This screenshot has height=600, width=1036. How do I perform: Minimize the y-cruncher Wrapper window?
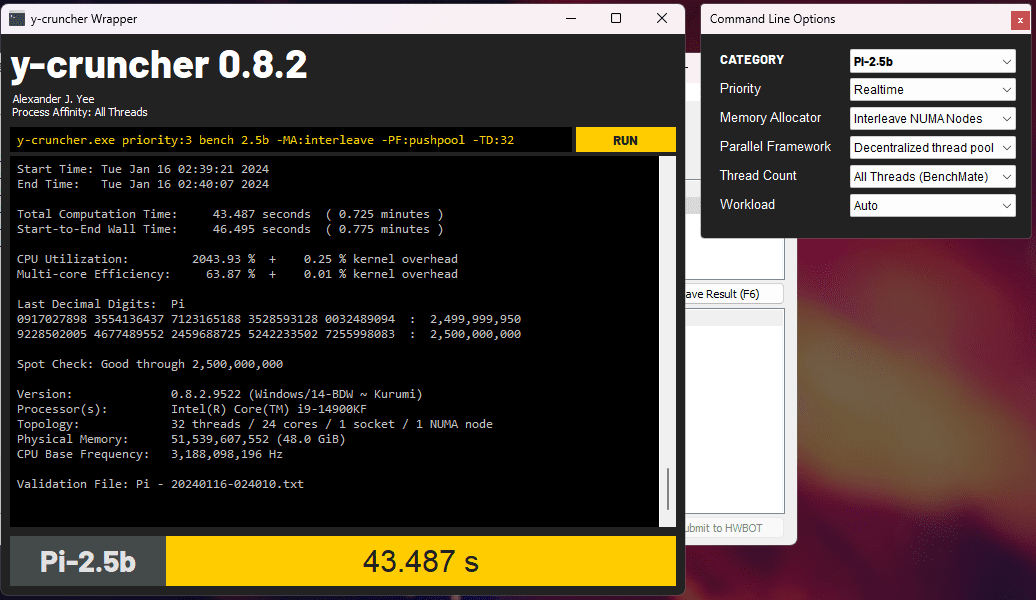[x=571, y=19]
